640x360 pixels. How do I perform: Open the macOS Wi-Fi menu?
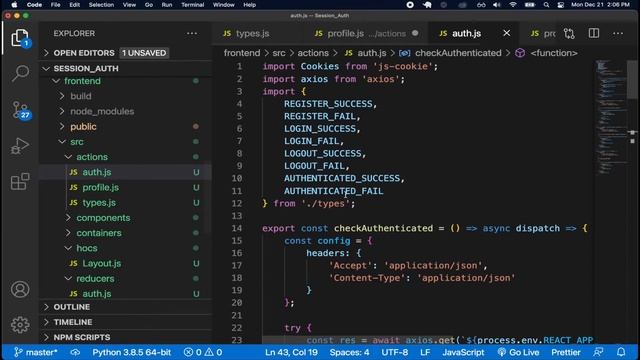pos(513,5)
